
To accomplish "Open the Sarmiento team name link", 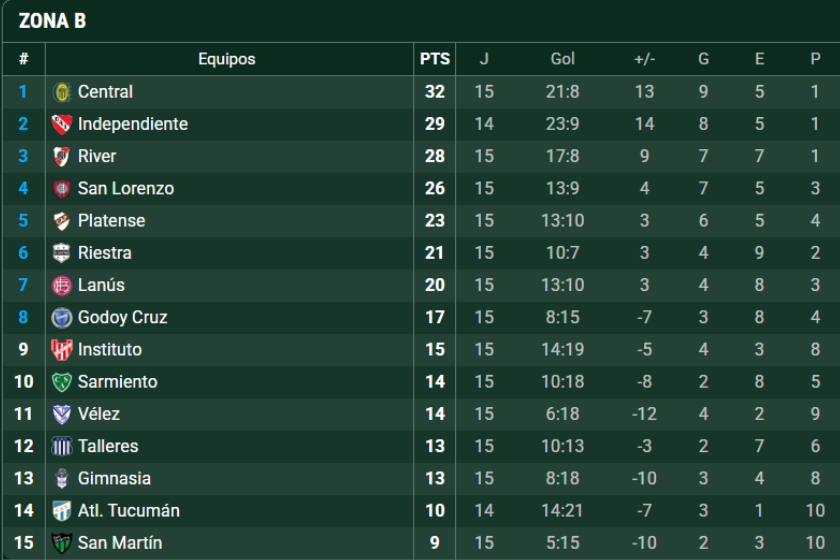I will tap(118, 382).
